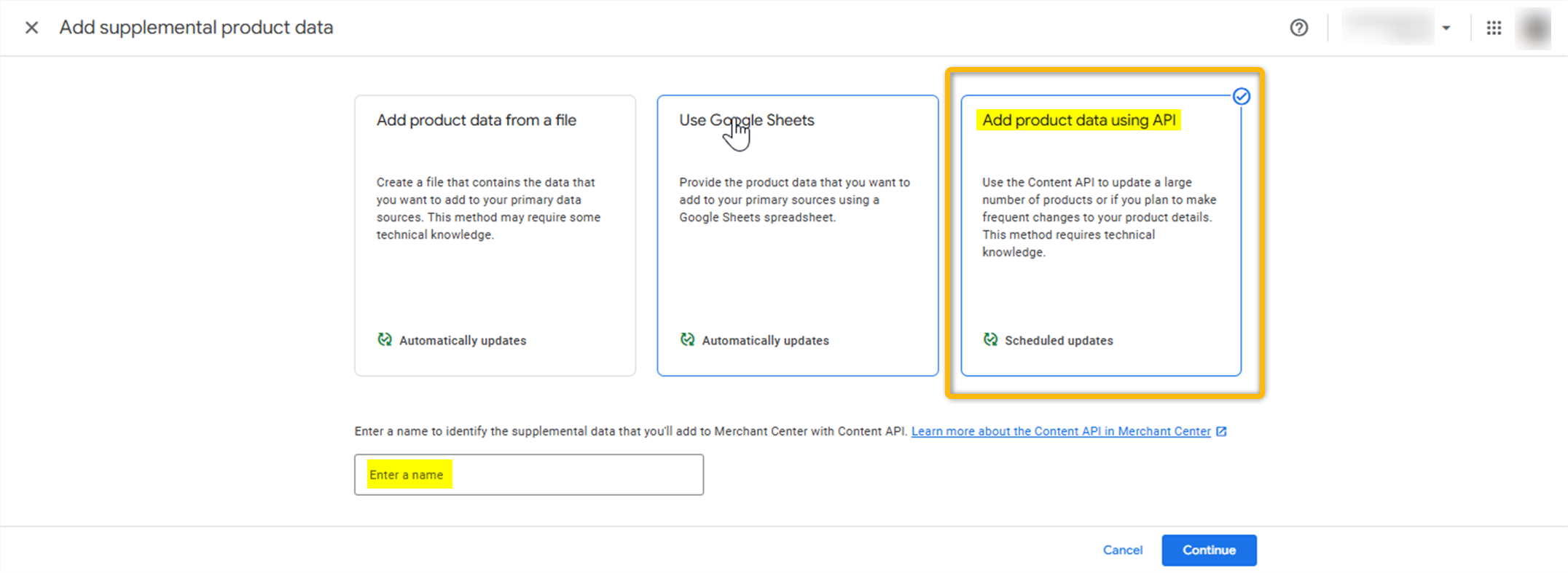This screenshot has width=1568, height=573.
Task: Open the Google apps grid
Action: click(x=1494, y=28)
